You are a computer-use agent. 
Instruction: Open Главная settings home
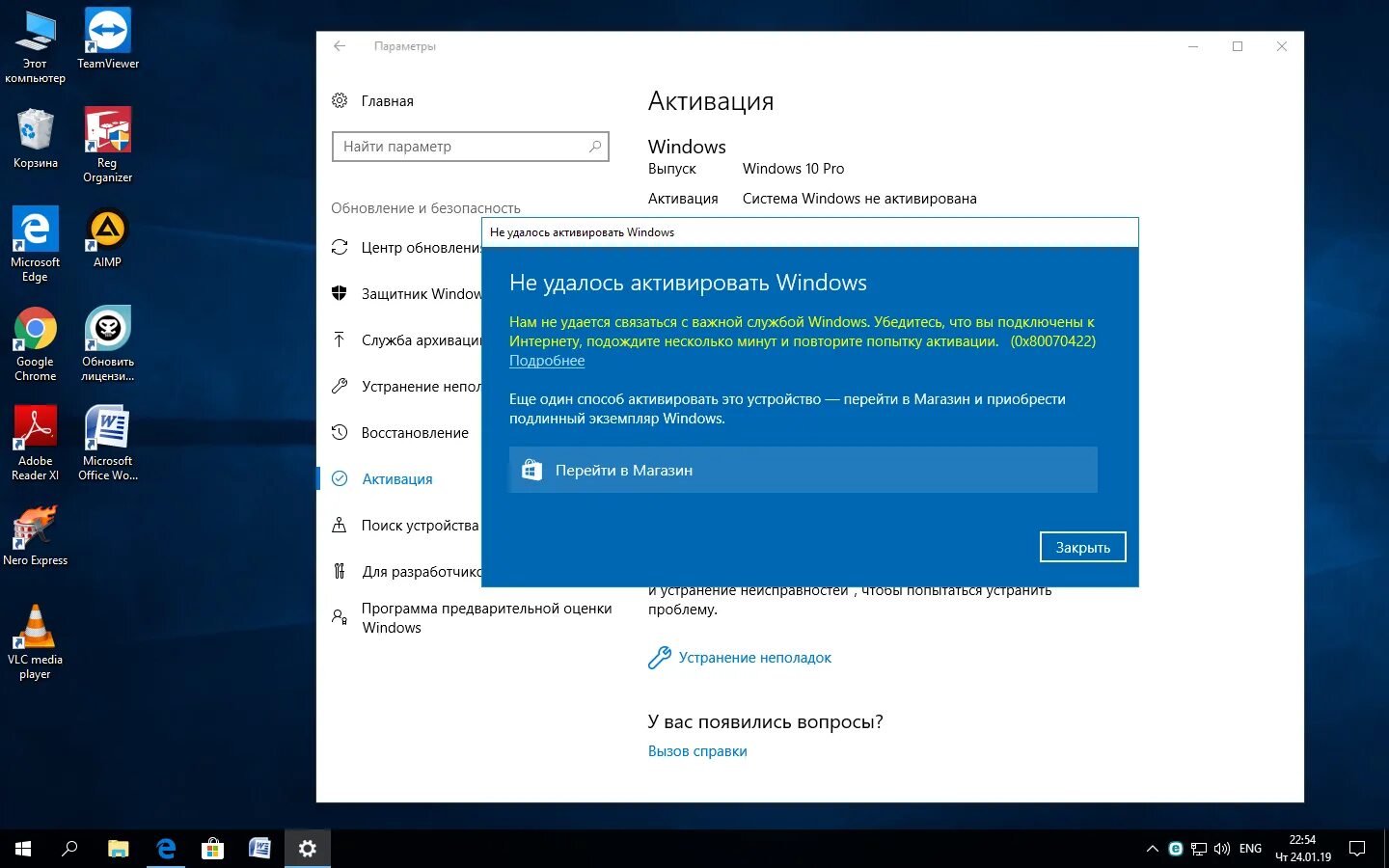(387, 101)
